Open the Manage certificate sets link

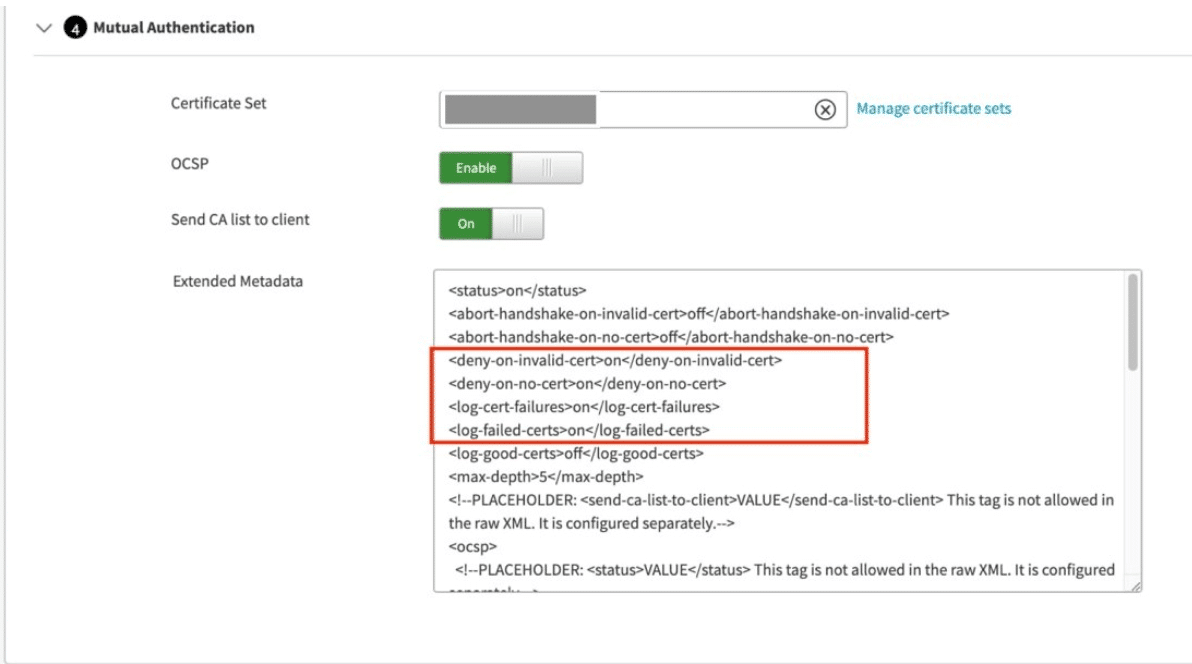(x=933, y=109)
